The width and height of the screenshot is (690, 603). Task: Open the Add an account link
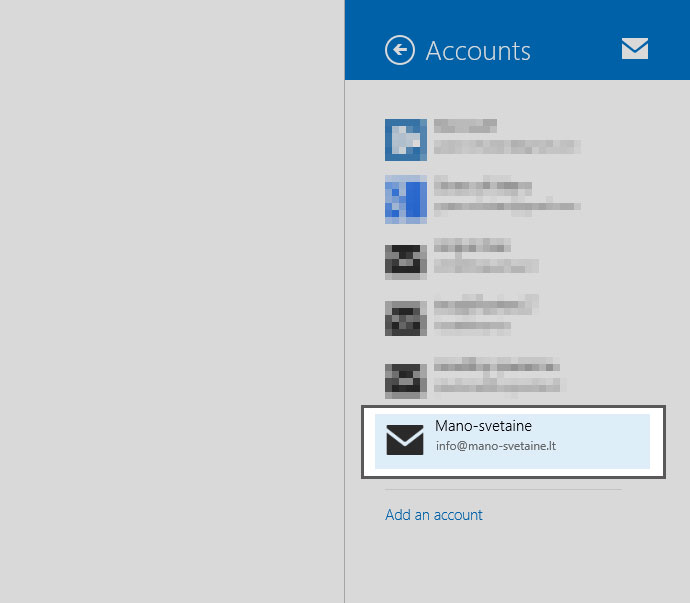(434, 515)
